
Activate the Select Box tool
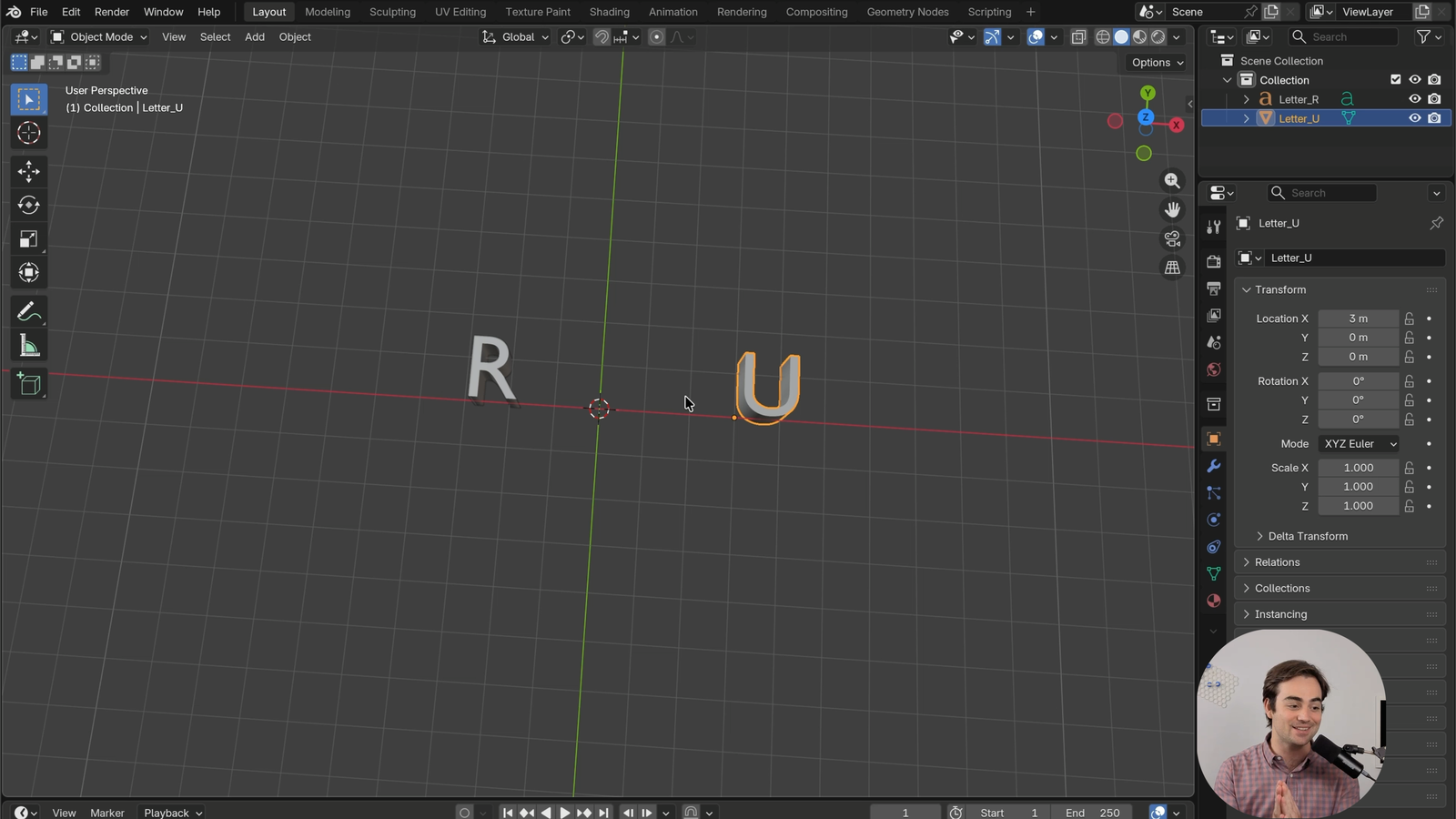29,99
